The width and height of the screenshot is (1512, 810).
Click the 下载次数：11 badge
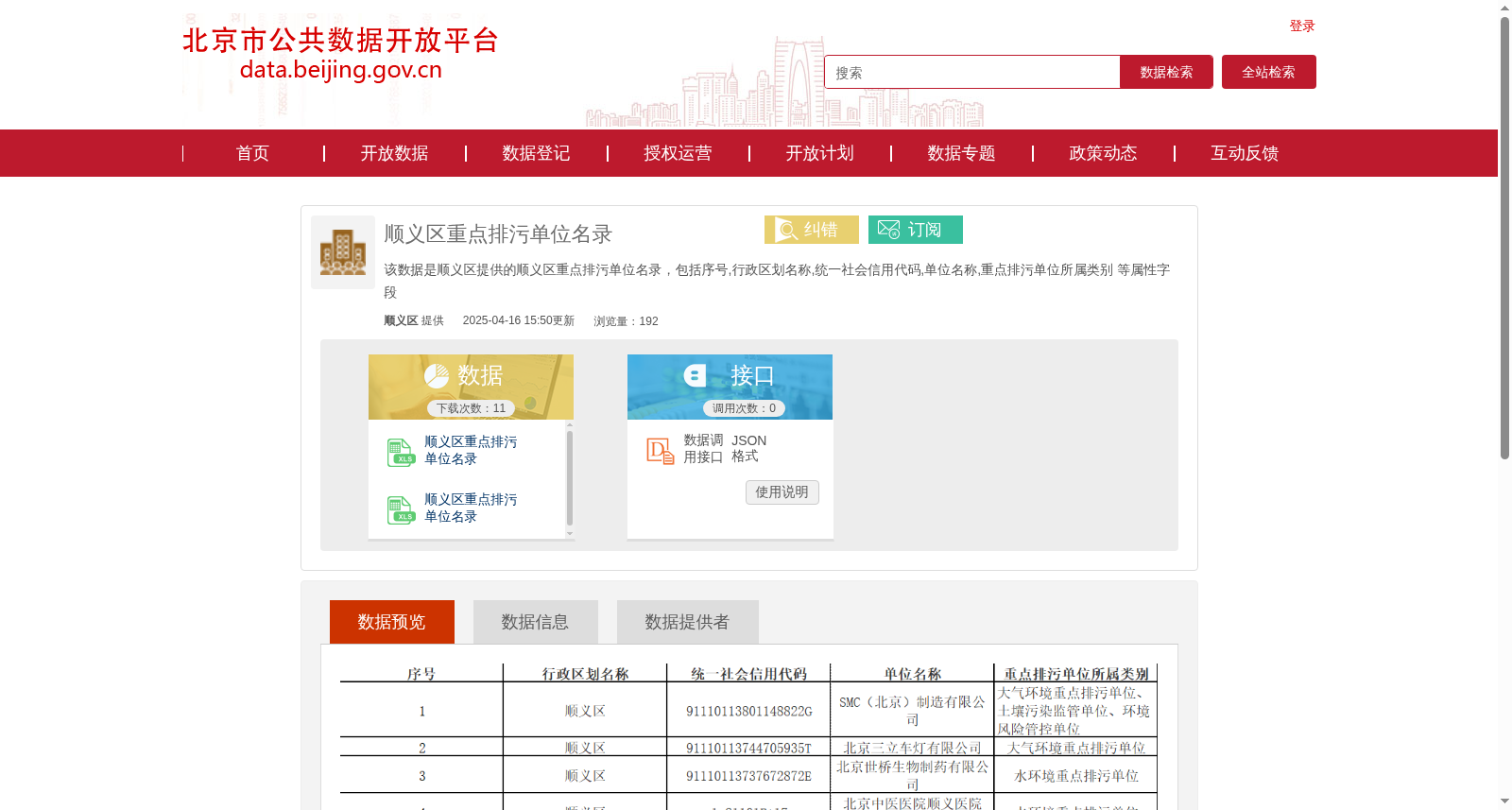pos(472,408)
